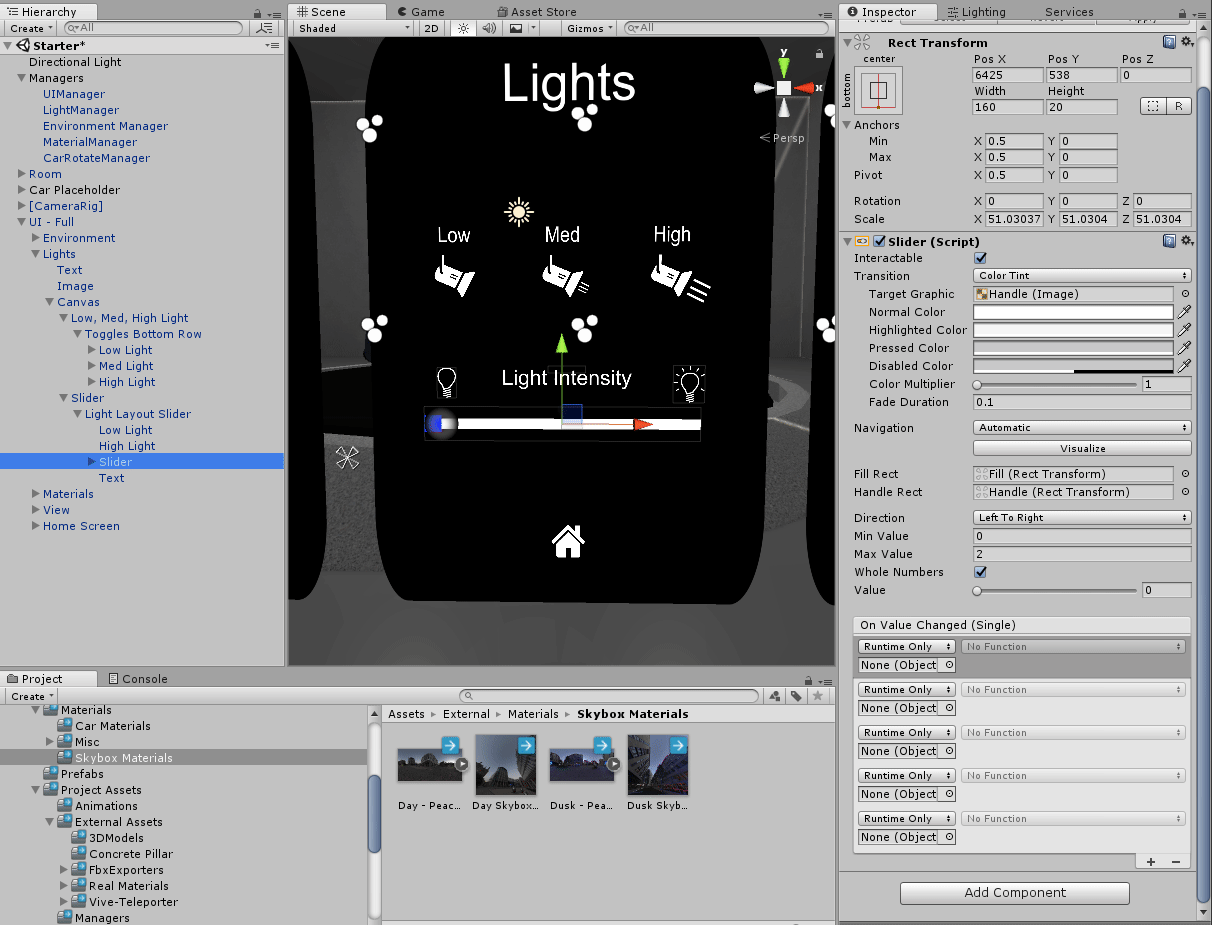Viewport: 1212px width, 925px height.
Task: Open the Console tab
Action: click(137, 679)
